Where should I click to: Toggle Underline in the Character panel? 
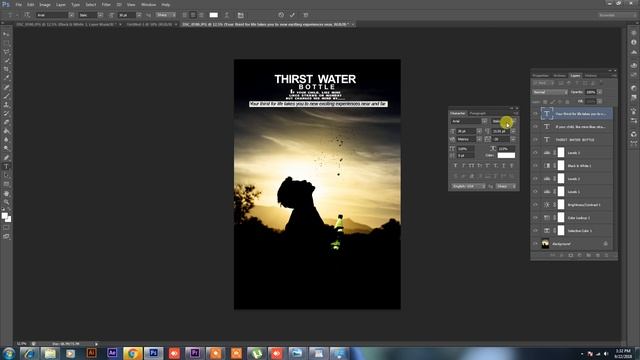coord(504,166)
